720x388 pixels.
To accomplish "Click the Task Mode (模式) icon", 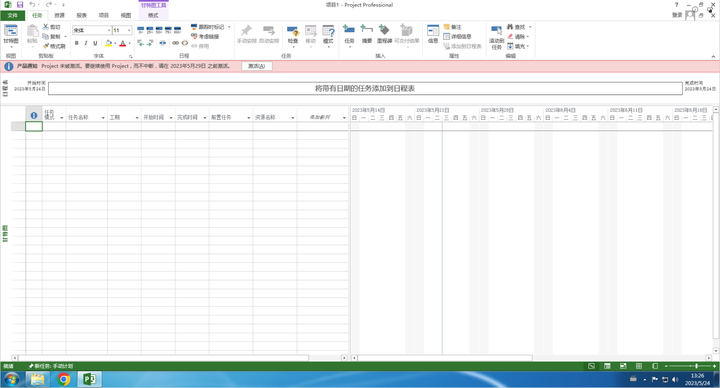I will point(328,31).
